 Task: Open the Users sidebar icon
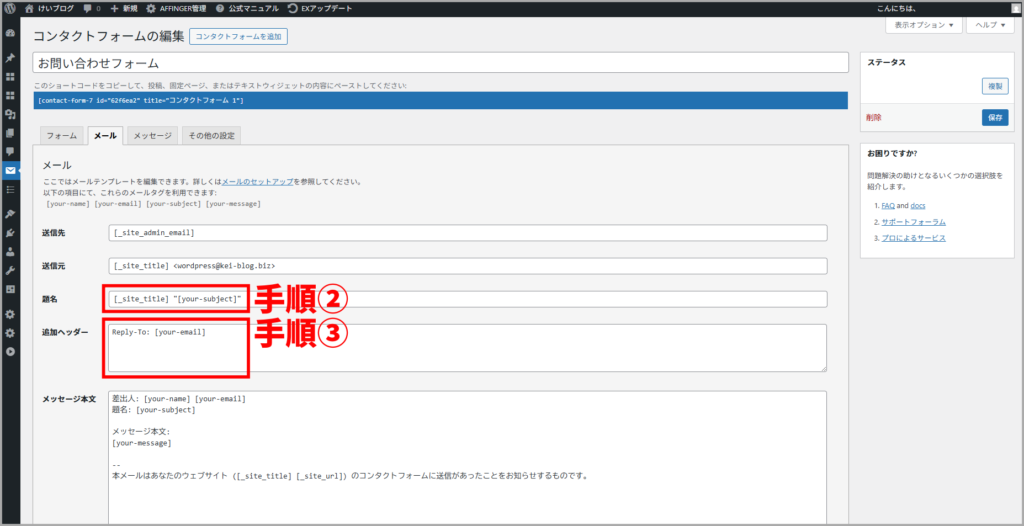pos(10,252)
